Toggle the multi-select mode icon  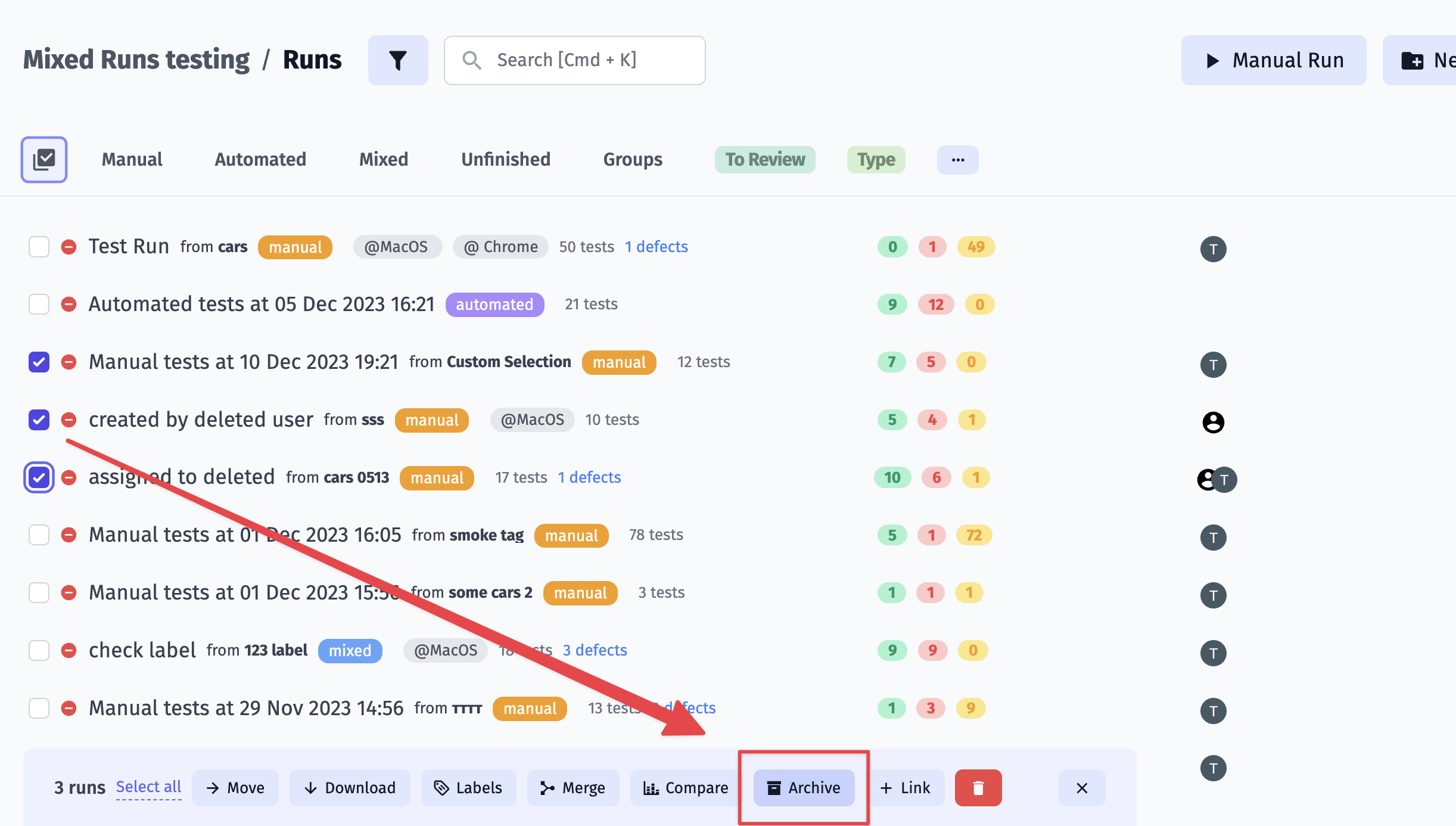44,160
